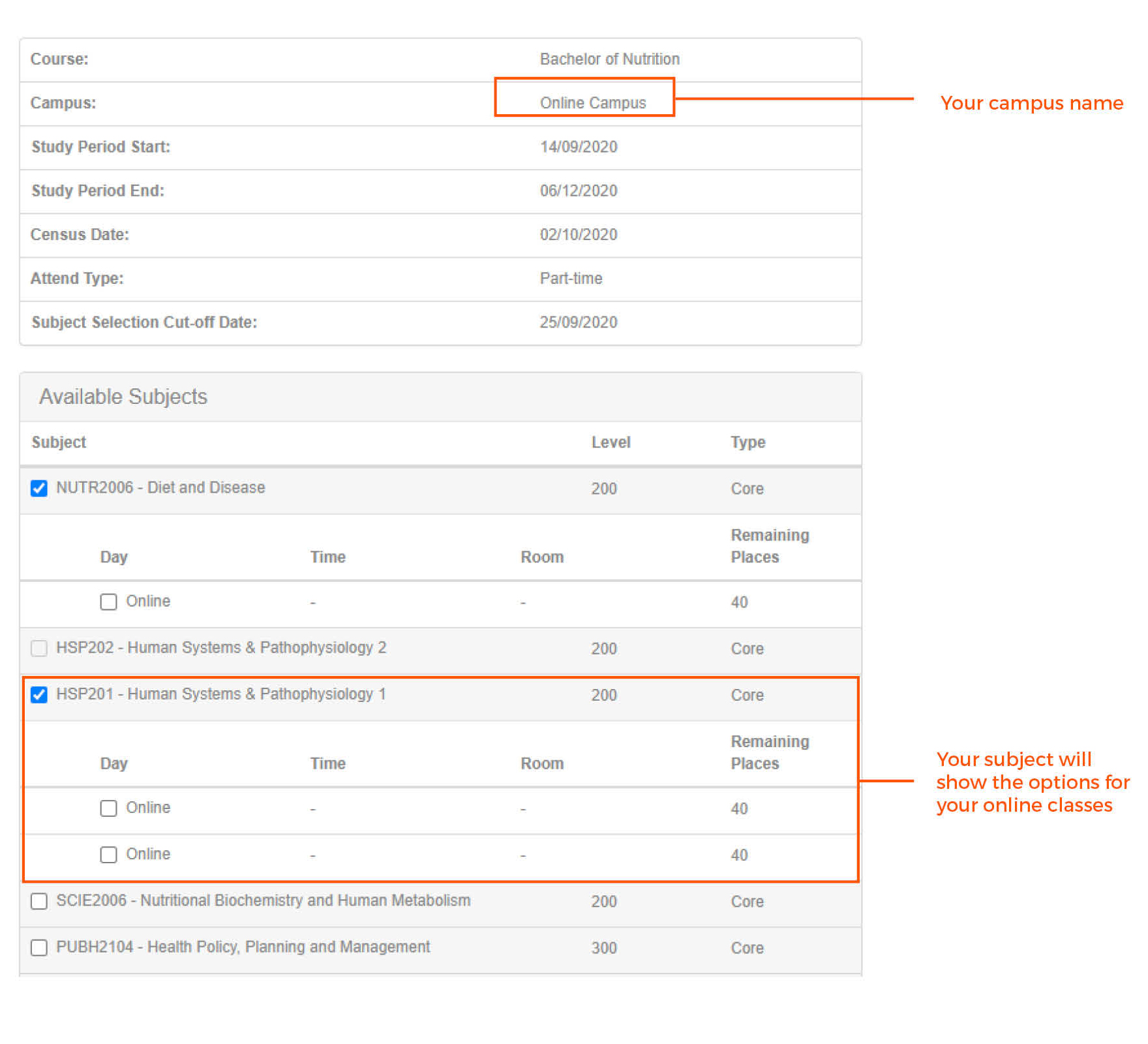Deselect the HSP201 subject checkbox
The image size is (1148, 1044).
click(x=39, y=694)
